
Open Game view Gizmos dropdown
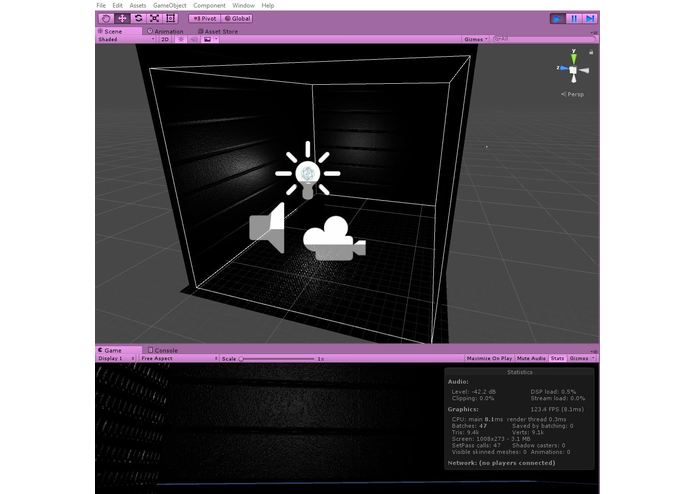coord(582,358)
